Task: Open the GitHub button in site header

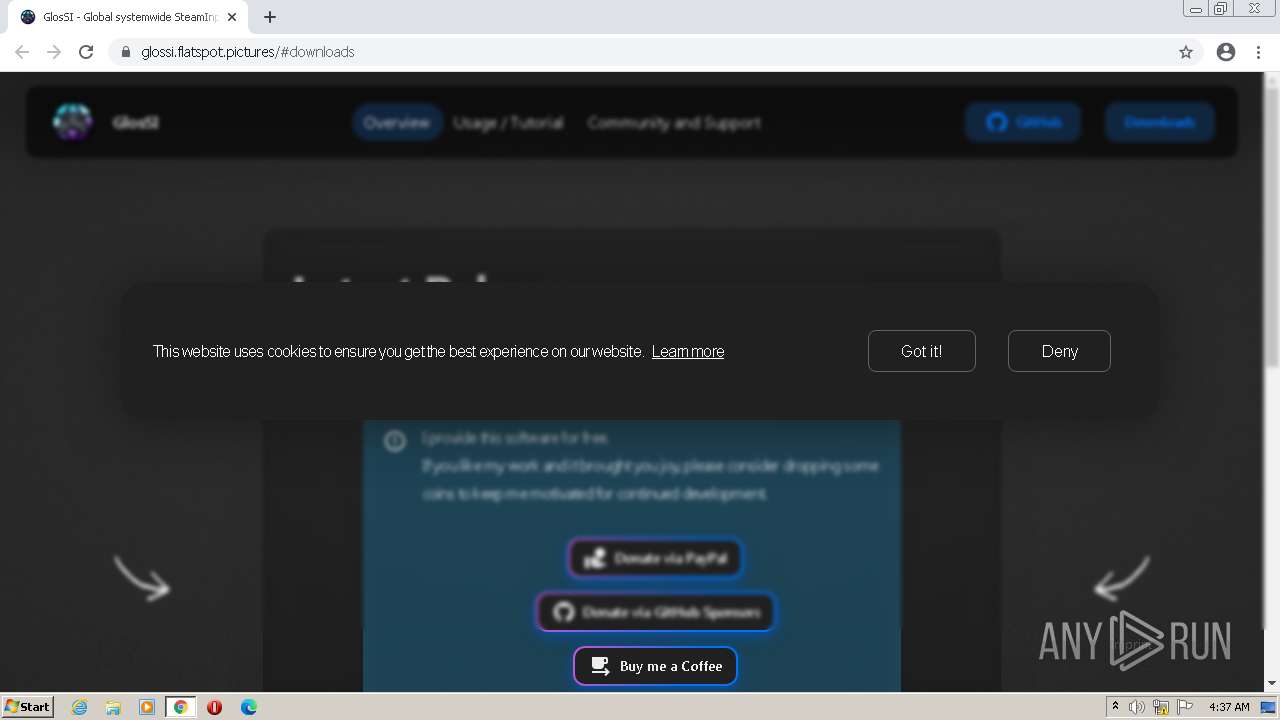Action: (1022, 122)
